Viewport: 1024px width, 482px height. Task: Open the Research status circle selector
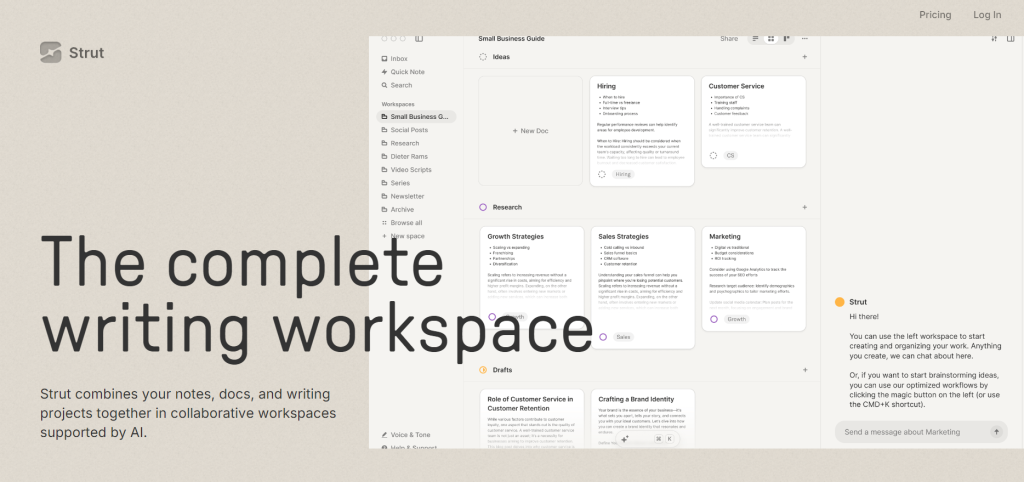tap(483, 207)
